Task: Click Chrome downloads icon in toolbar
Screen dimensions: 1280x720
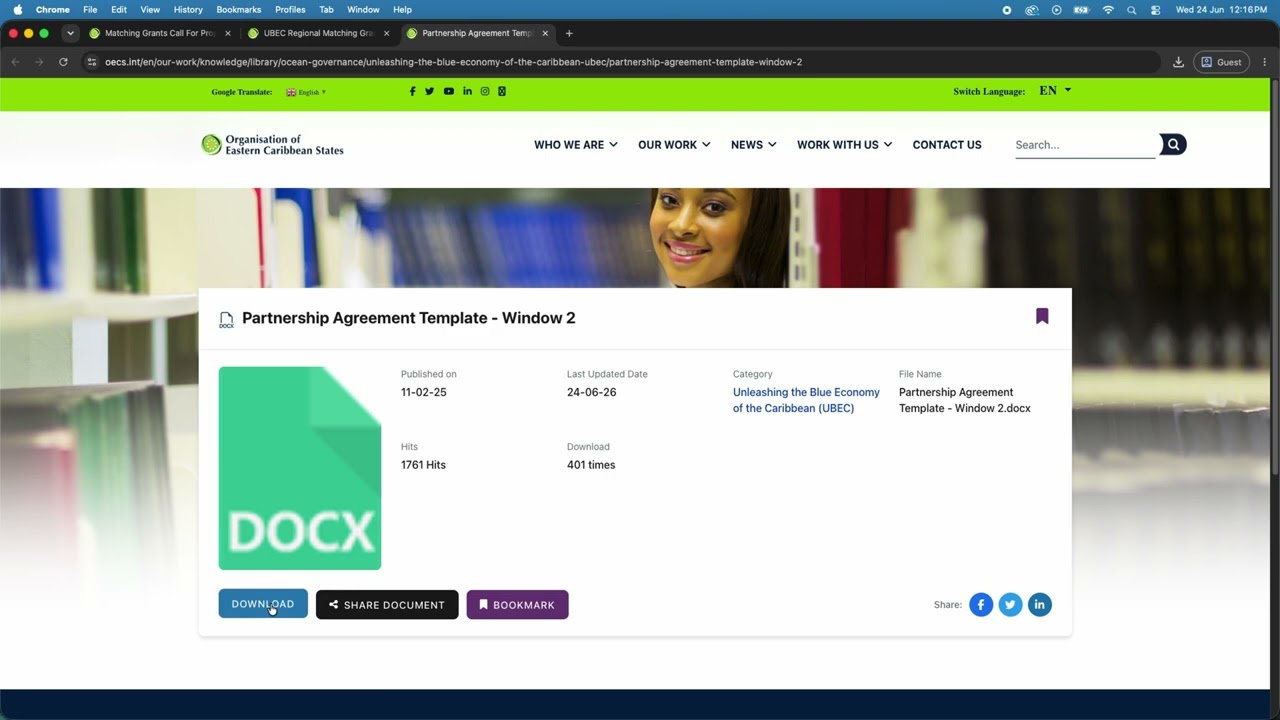Action: pyautogui.click(x=1178, y=62)
